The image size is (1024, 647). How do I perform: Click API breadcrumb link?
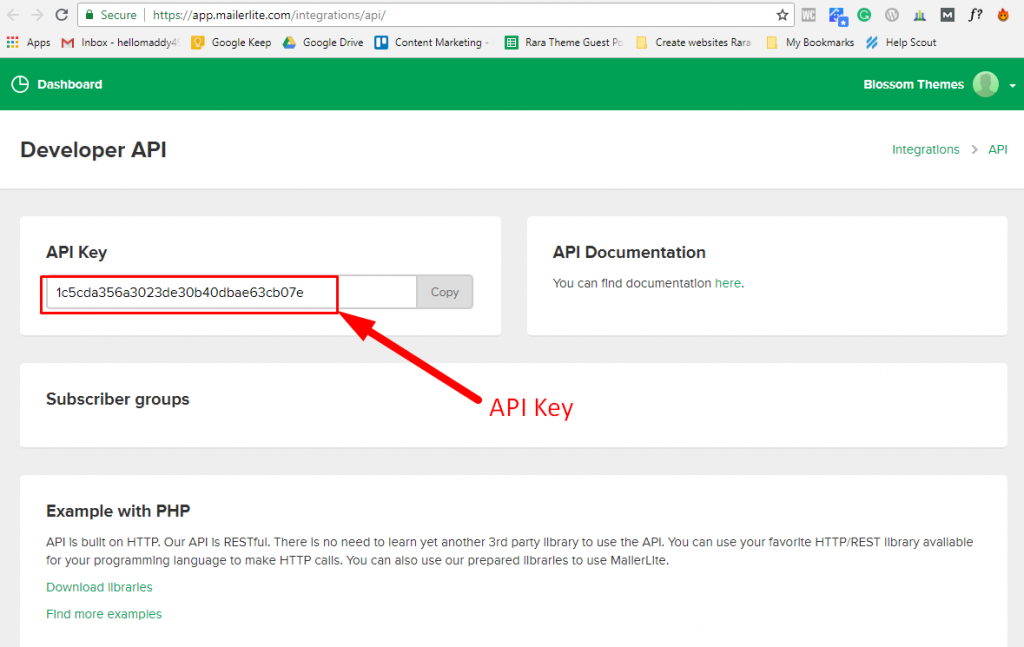997,150
